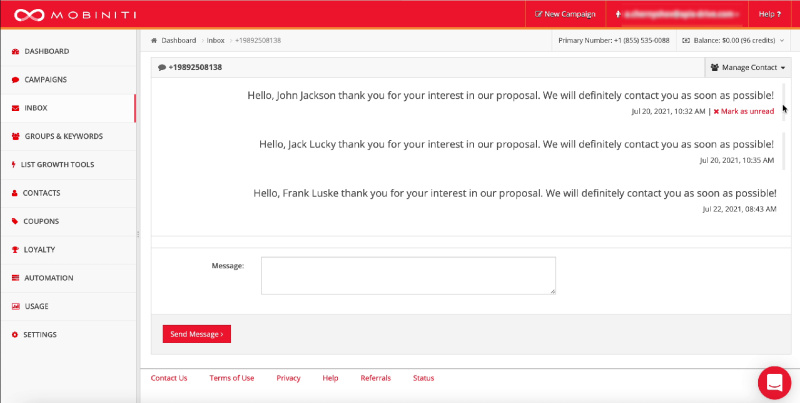Click the Loyalty trophy icon

pos(14,249)
